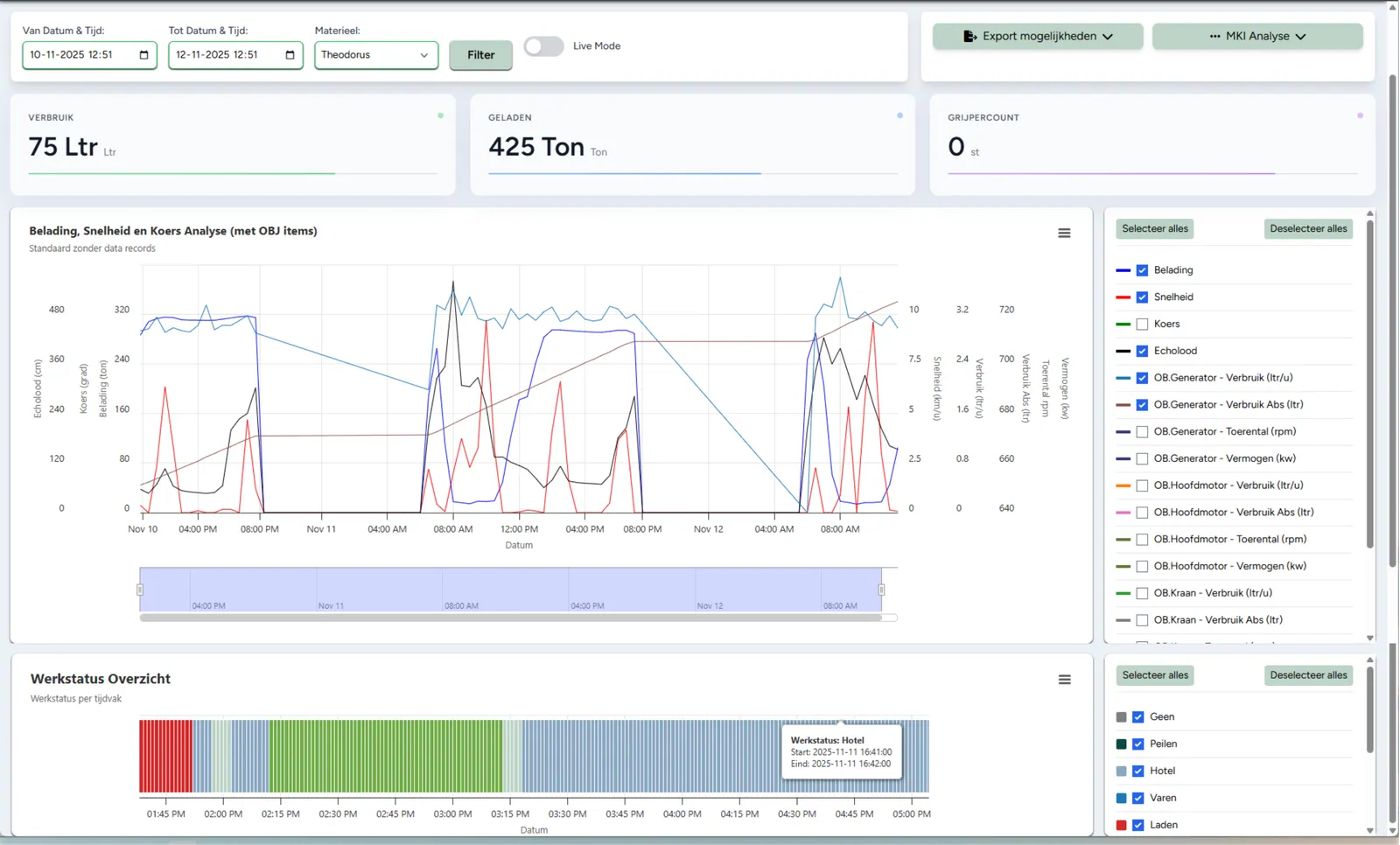Click the three-dots icon on MKI Analyse
This screenshot has width=1400, height=845.
click(x=1214, y=37)
